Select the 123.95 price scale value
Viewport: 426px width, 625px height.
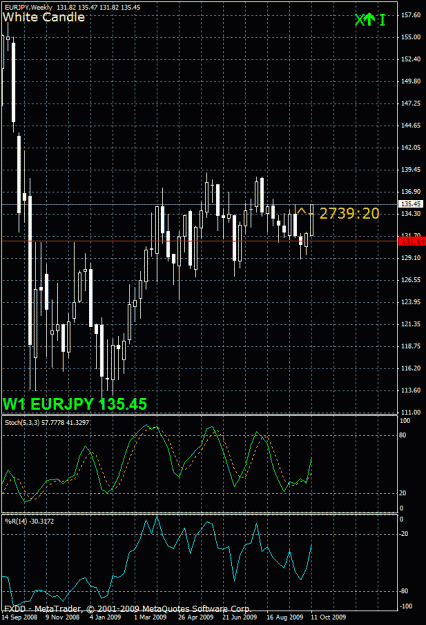pos(411,302)
